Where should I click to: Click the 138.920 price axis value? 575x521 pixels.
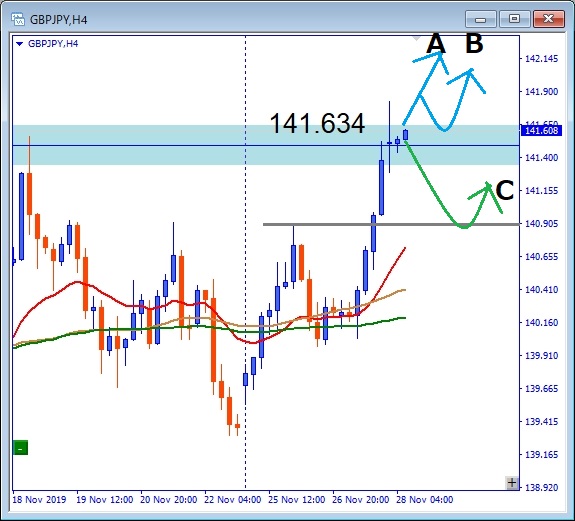click(x=541, y=488)
